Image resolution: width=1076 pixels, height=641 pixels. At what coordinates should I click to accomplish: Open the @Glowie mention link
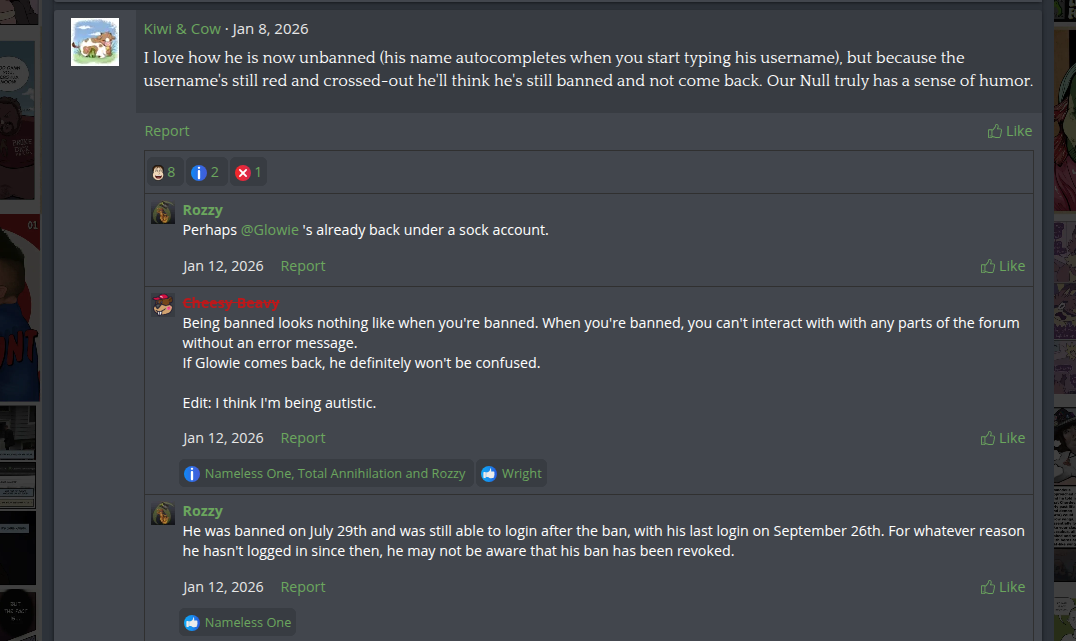[270, 230]
